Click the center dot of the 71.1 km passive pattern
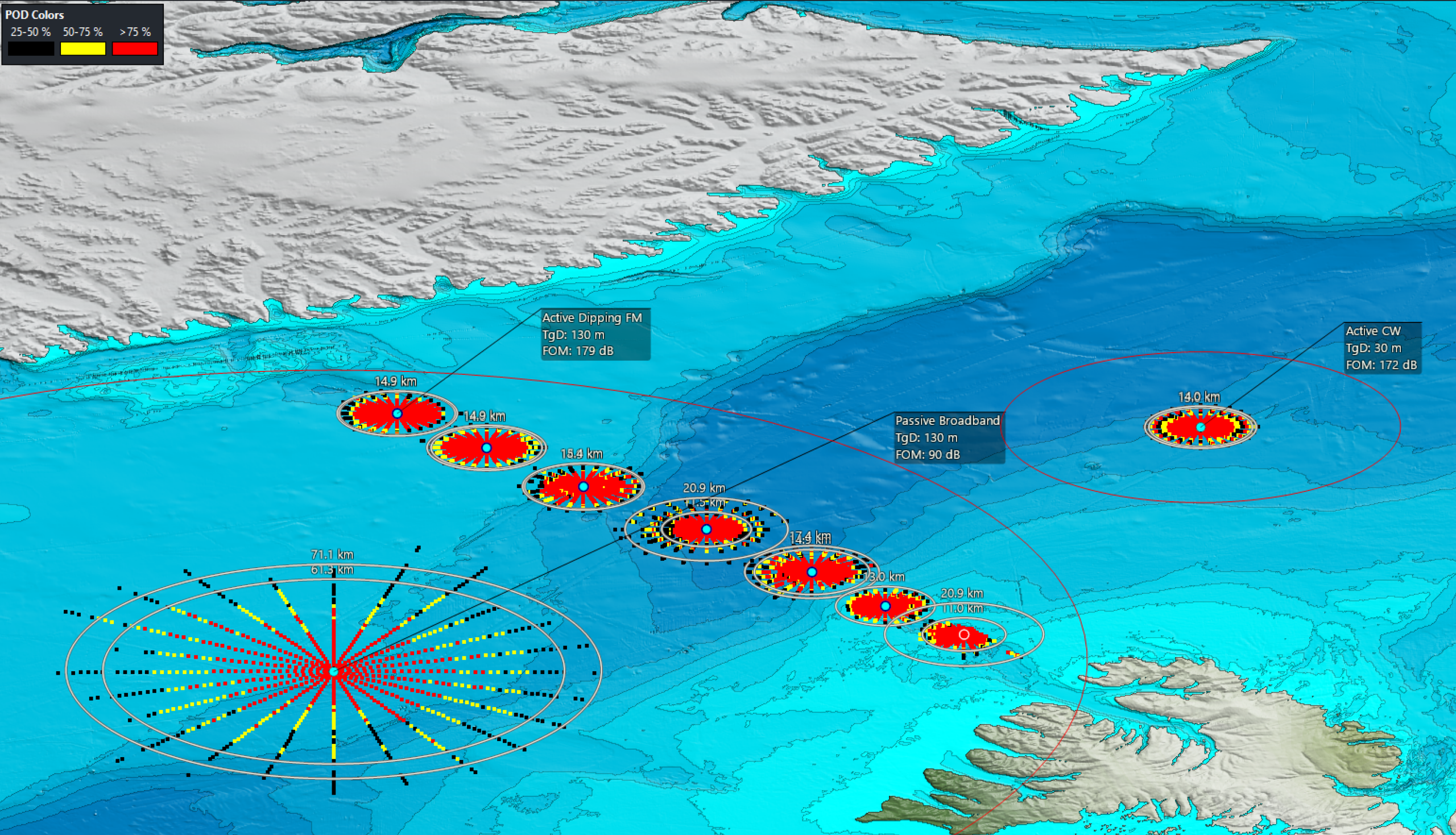This screenshot has height=835, width=1456. click(x=334, y=671)
